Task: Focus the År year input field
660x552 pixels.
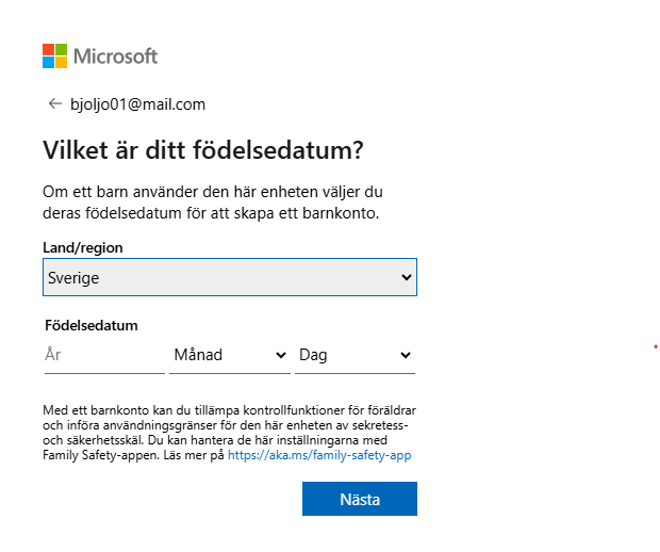Action: 104,355
